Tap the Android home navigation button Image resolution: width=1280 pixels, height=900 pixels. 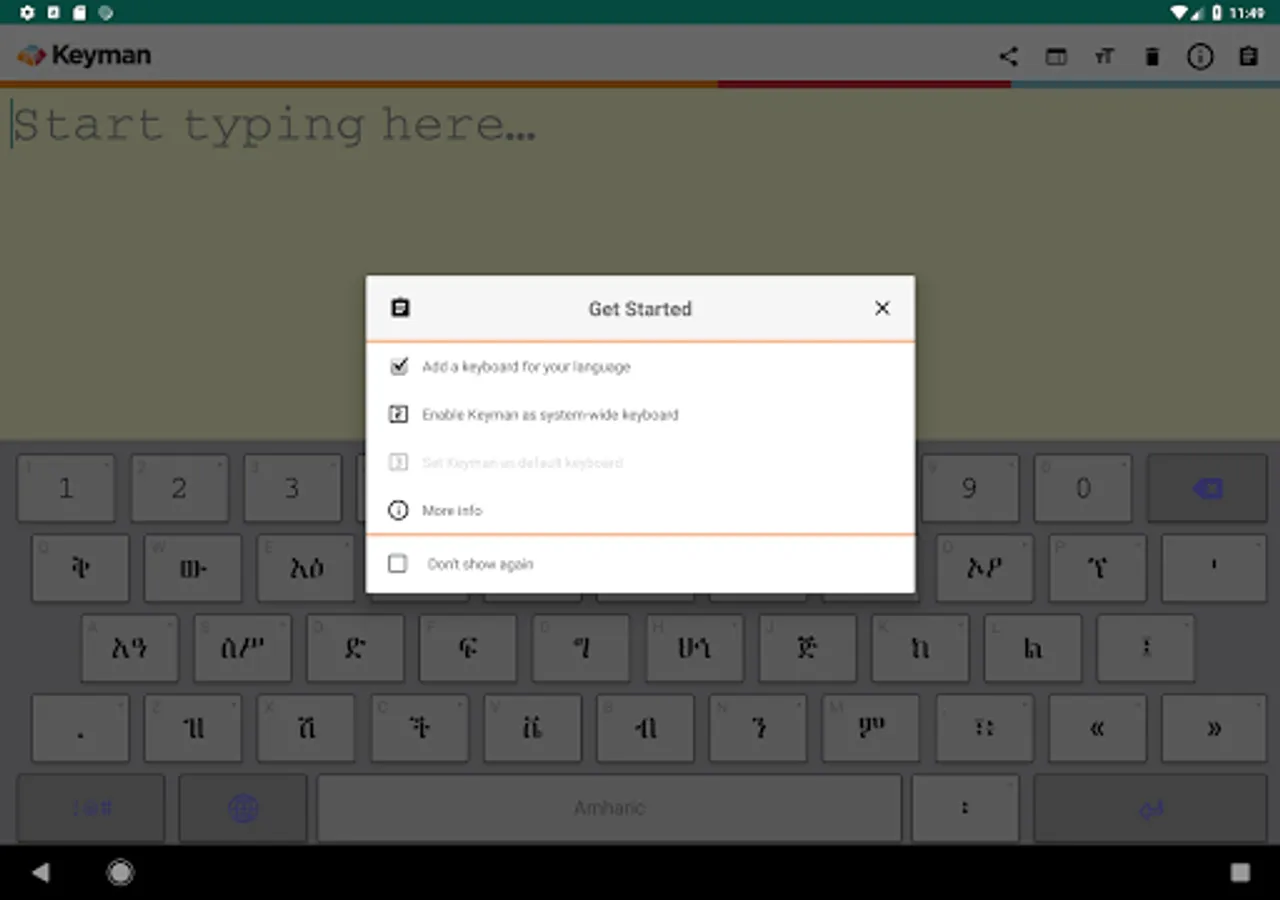[120, 873]
